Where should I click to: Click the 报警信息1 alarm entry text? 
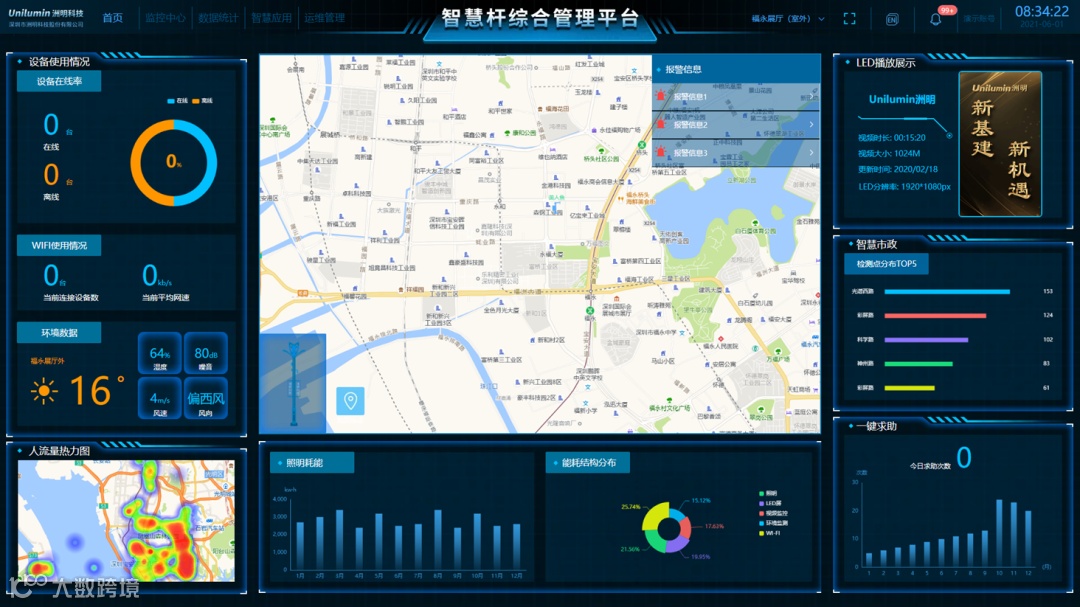click(x=690, y=97)
